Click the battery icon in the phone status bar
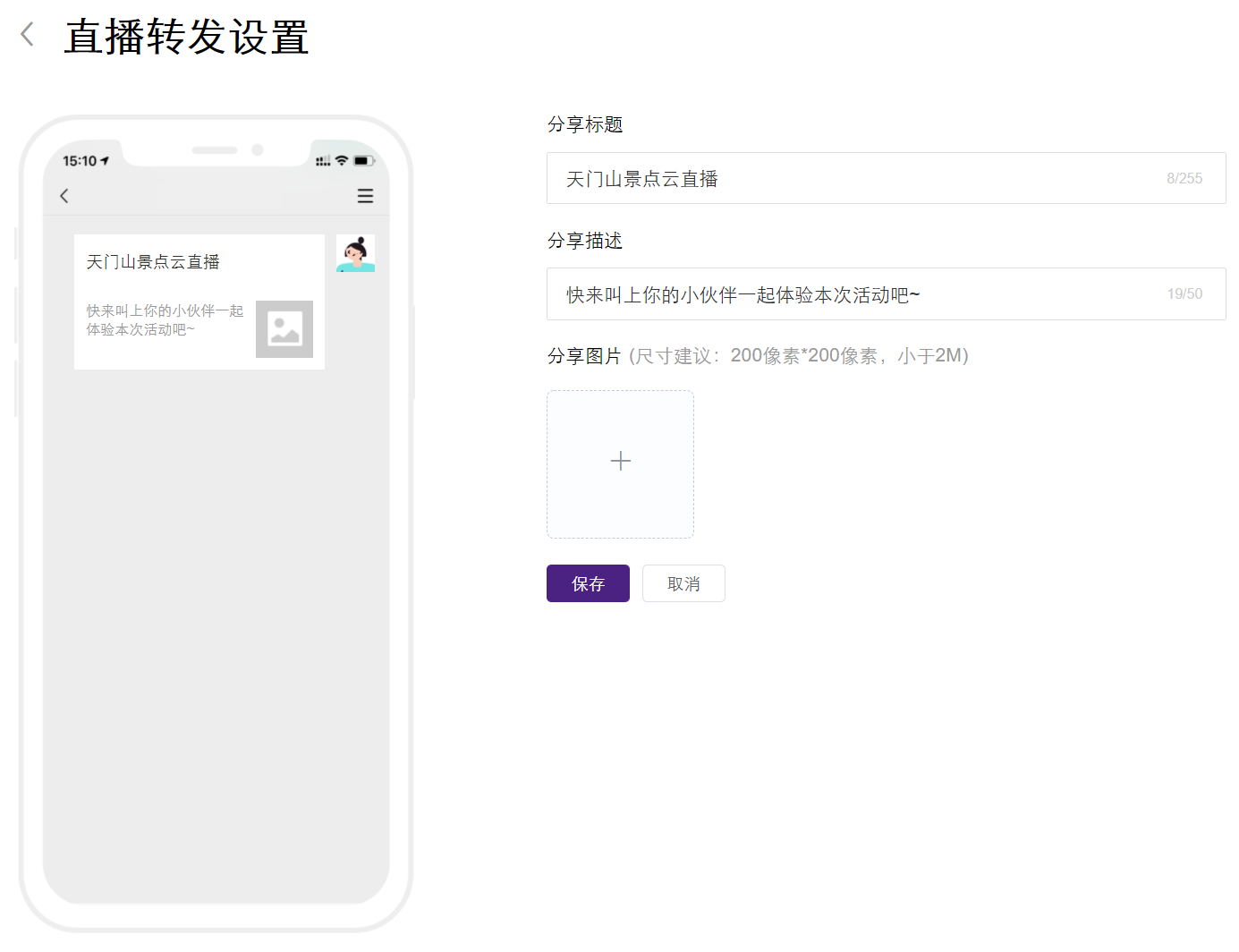This screenshot has height=952, width=1239. [x=364, y=160]
